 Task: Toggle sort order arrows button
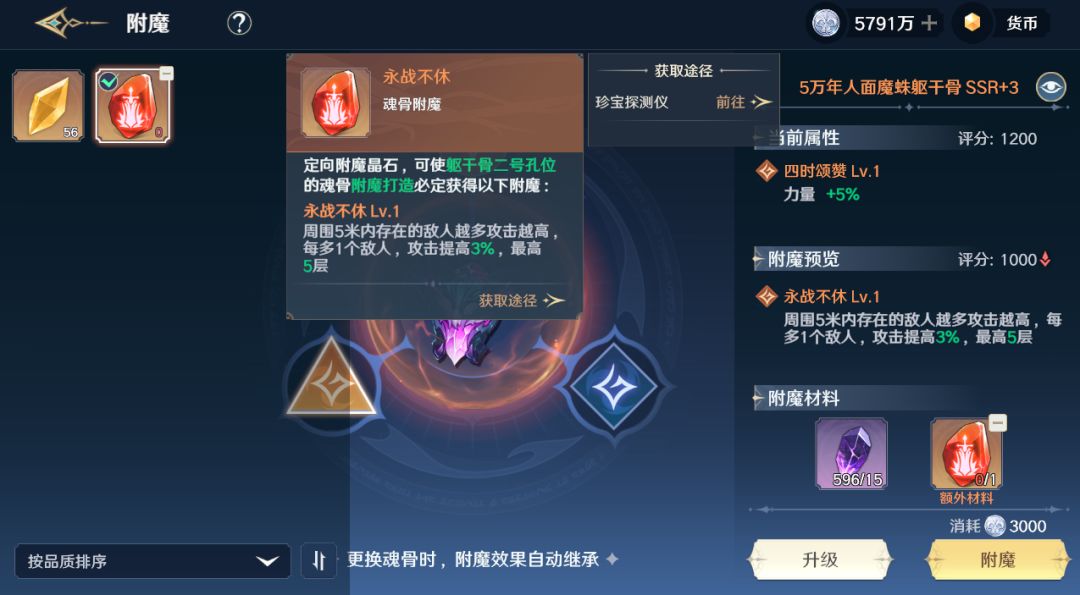coord(318,561)
